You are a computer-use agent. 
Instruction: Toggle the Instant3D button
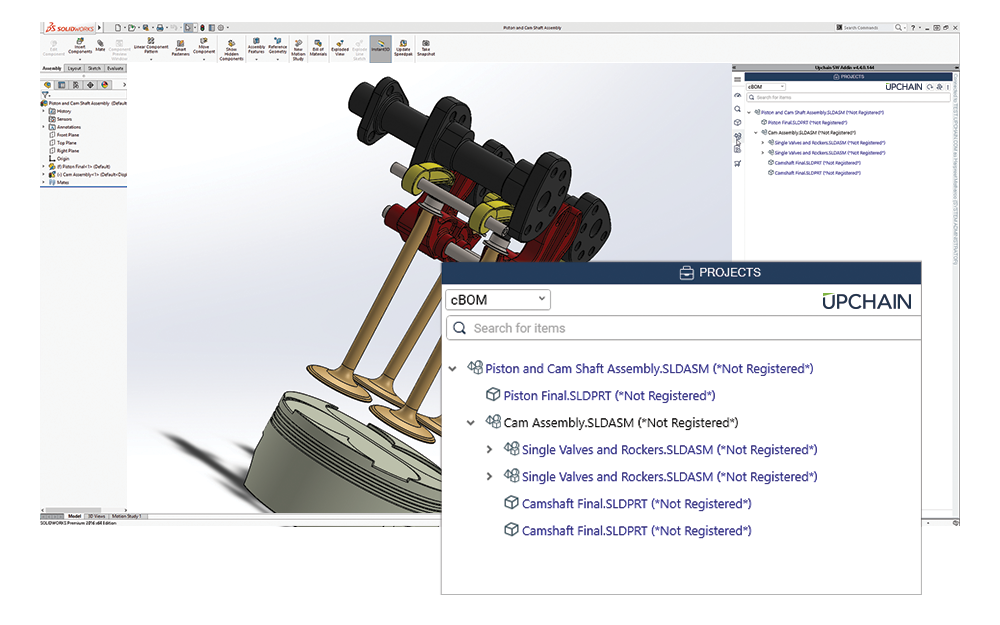(381, 48)
